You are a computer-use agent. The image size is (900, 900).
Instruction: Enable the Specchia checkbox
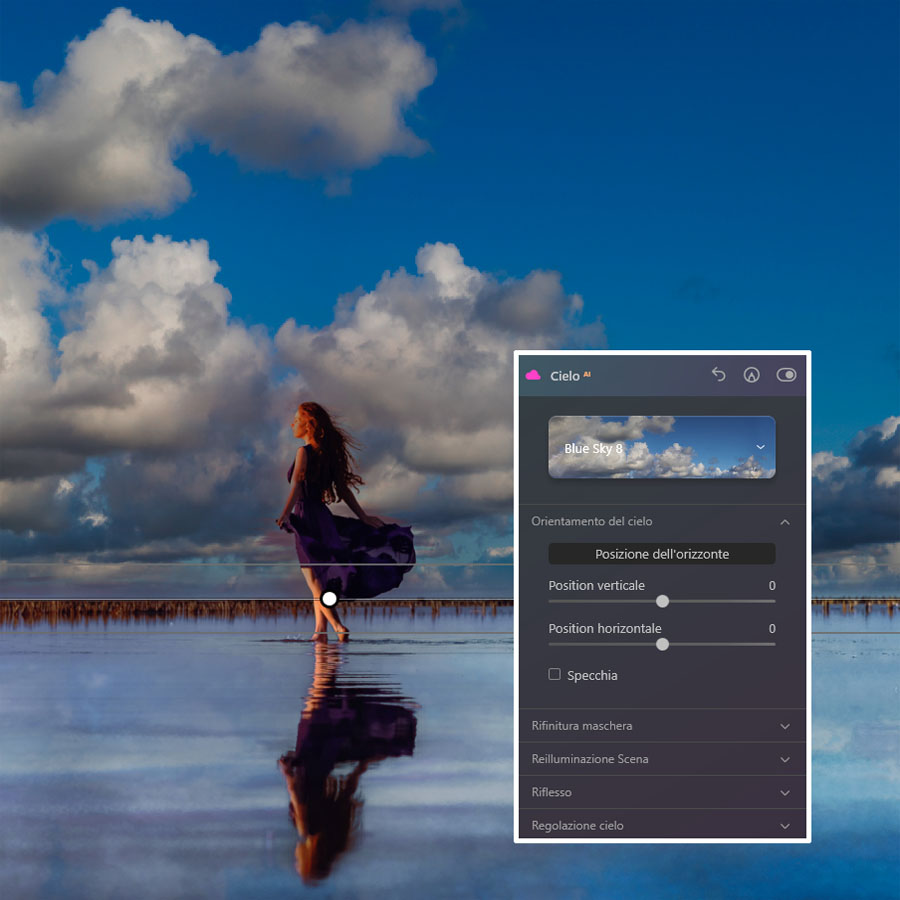pos(555,675)
